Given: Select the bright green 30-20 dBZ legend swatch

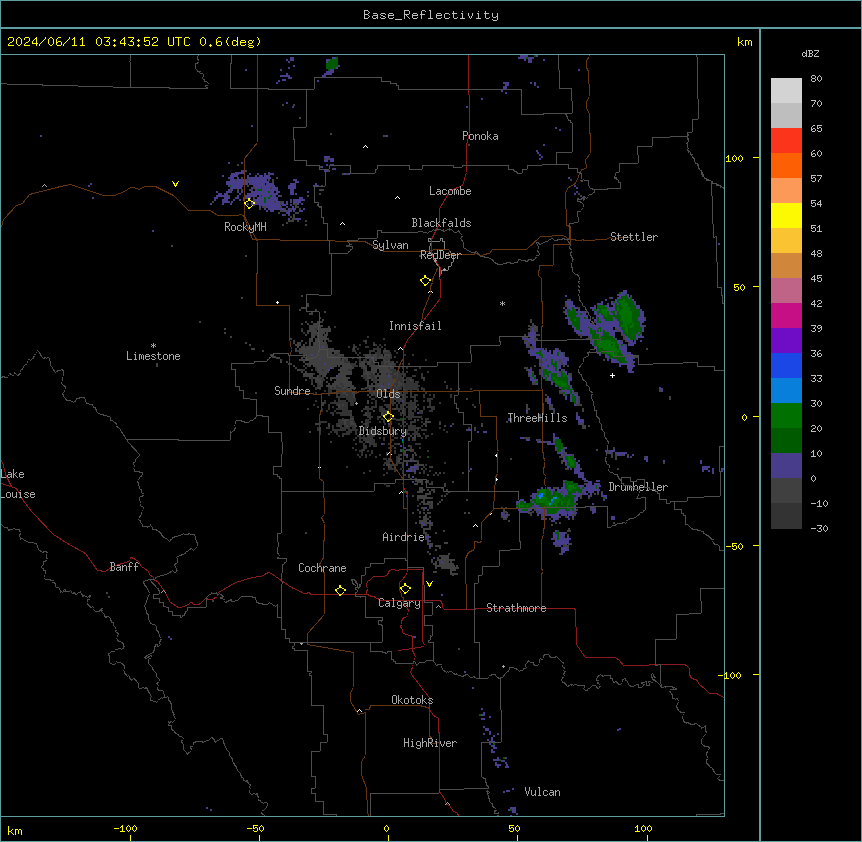Looking at the screenshot, I should click(x=786, y=416).
